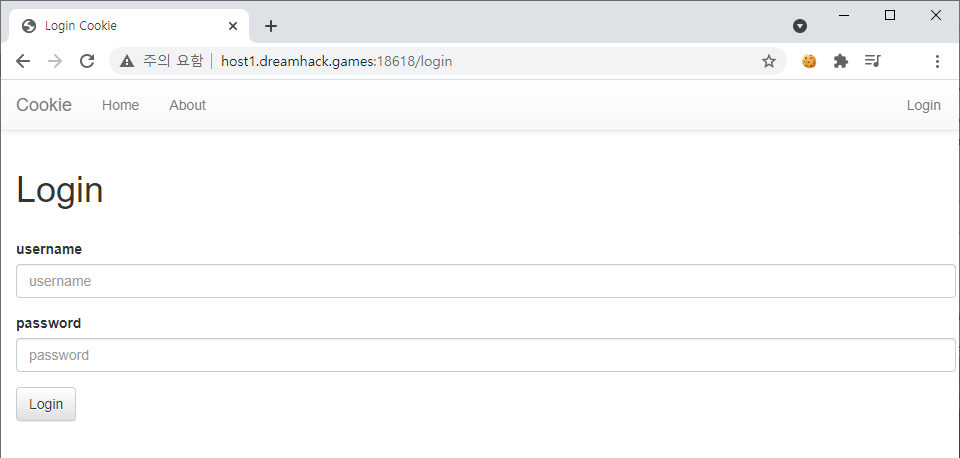Close the browser window

[936, 15]
